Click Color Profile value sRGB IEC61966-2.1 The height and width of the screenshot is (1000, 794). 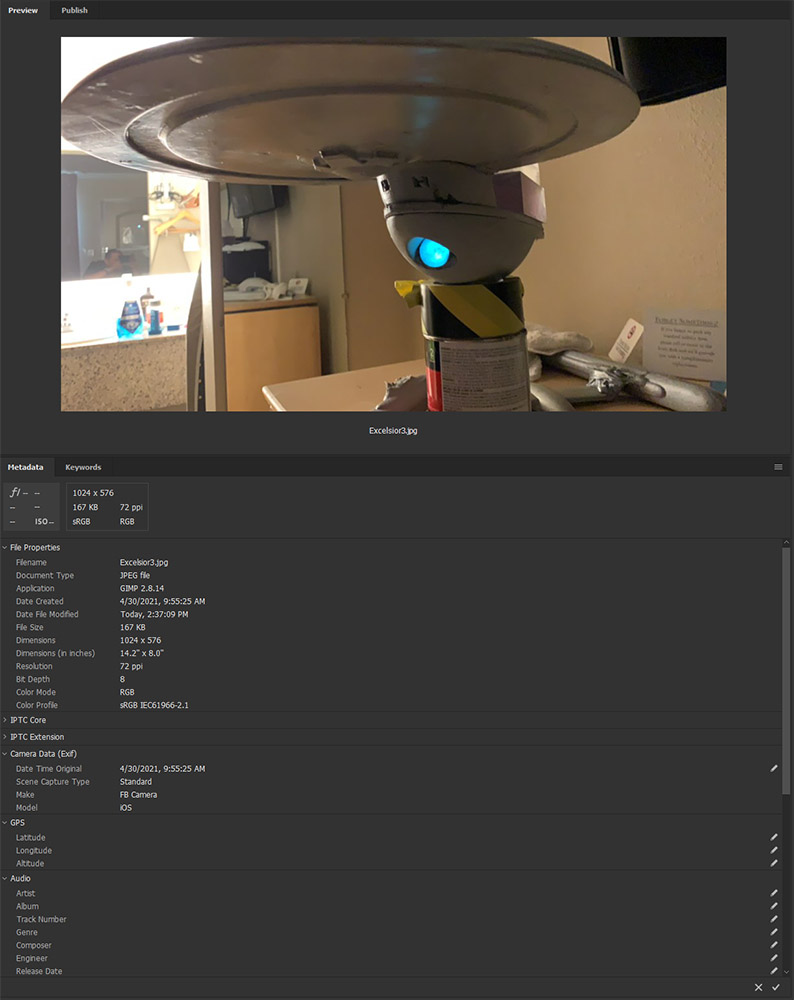(x=154, y=705)
